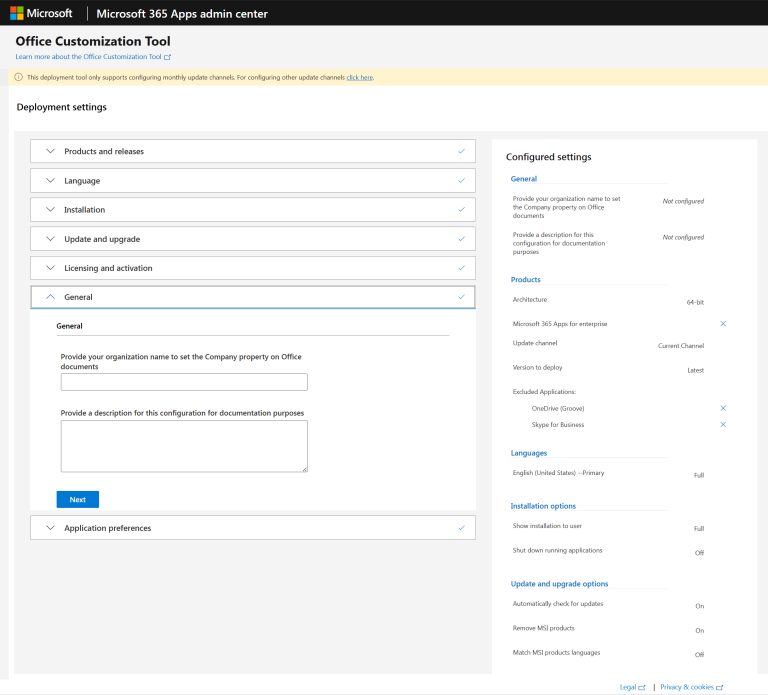Viewport: 768px width, 695px height.
Task: Click the checkmark on the Licensing and activation row
Action: [x=461, y=268]
